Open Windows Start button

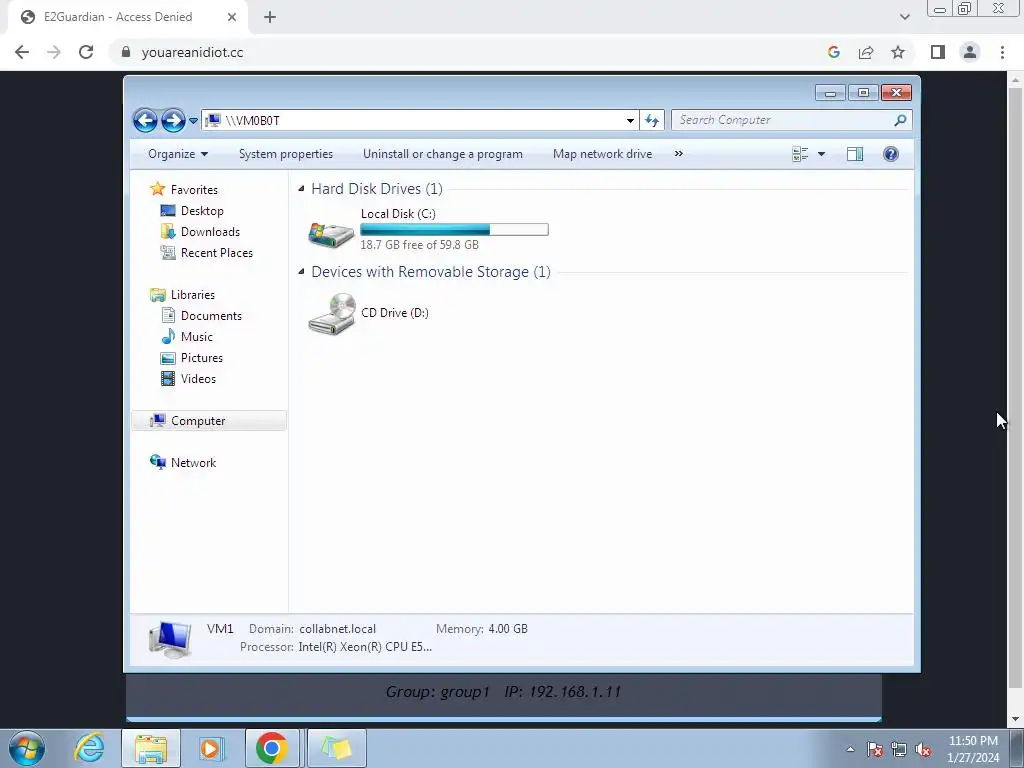click(26, 748)
